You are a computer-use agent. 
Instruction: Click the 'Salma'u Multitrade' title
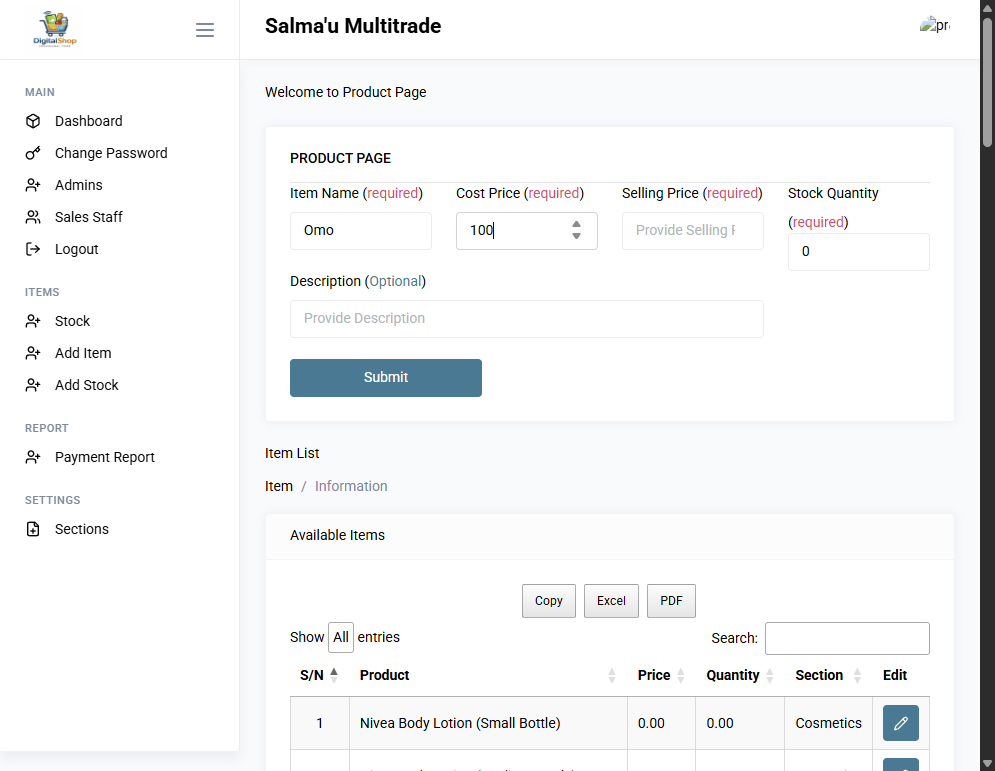[x=353, y=26]
